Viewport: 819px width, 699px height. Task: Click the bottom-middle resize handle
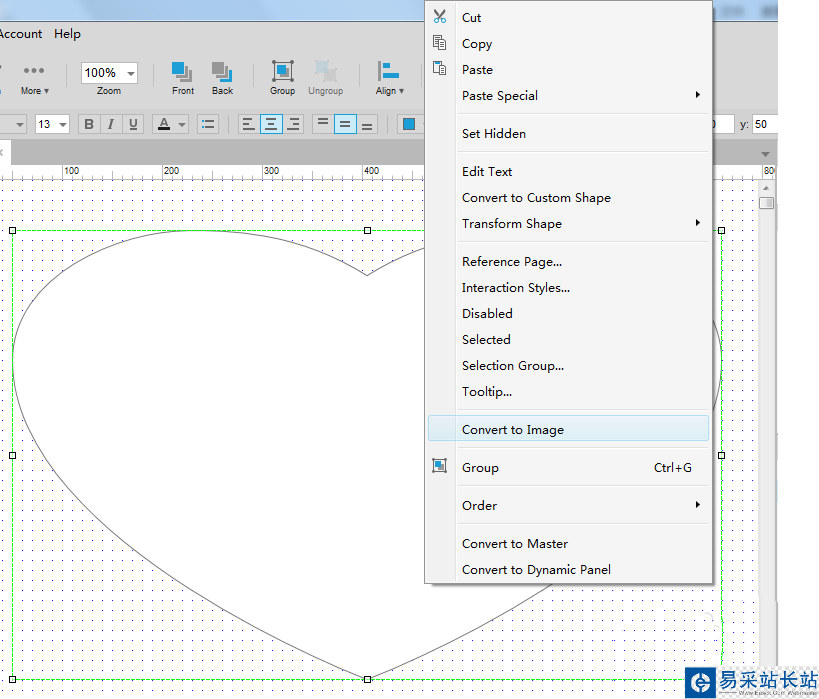point(368,679)
